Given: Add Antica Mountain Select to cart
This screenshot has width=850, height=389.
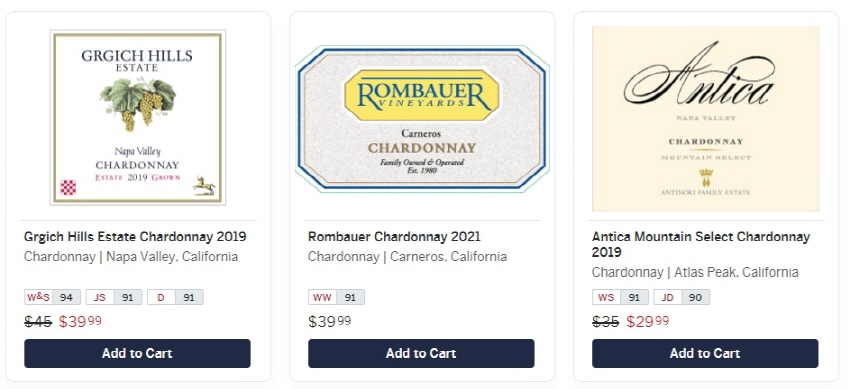Looking at the screenshot, I should (x=705, y=353).
